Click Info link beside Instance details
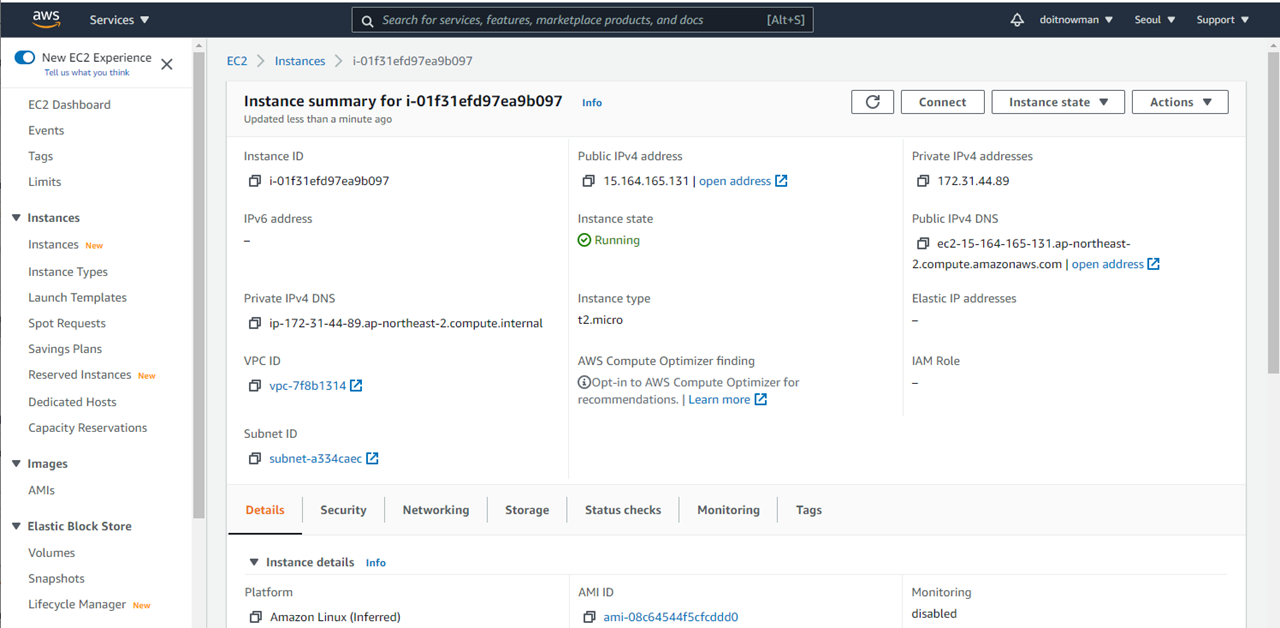Screen dimensions: 1280x628 [376, 563]
